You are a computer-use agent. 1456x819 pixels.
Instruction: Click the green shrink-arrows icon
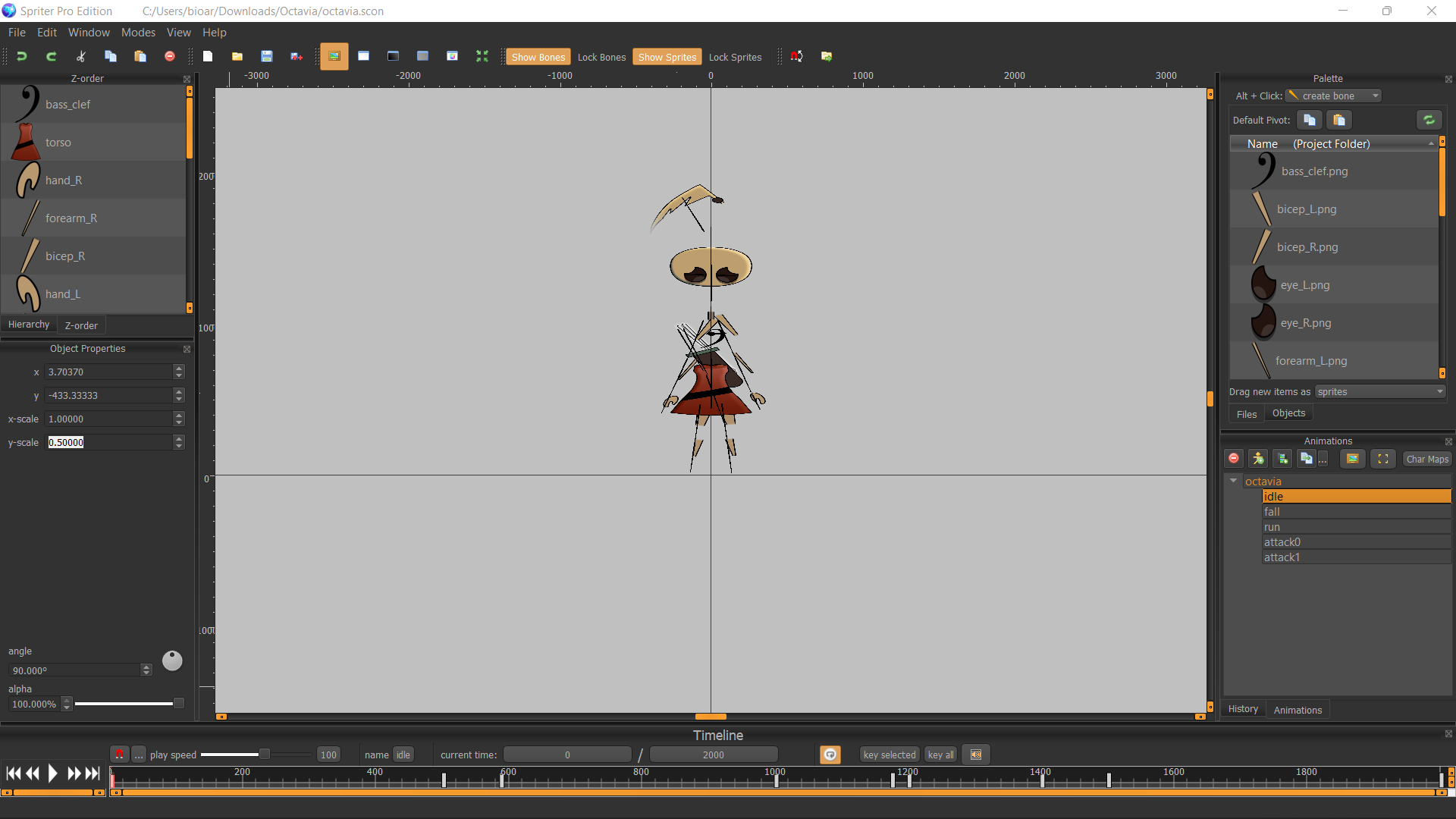(482, 56)
